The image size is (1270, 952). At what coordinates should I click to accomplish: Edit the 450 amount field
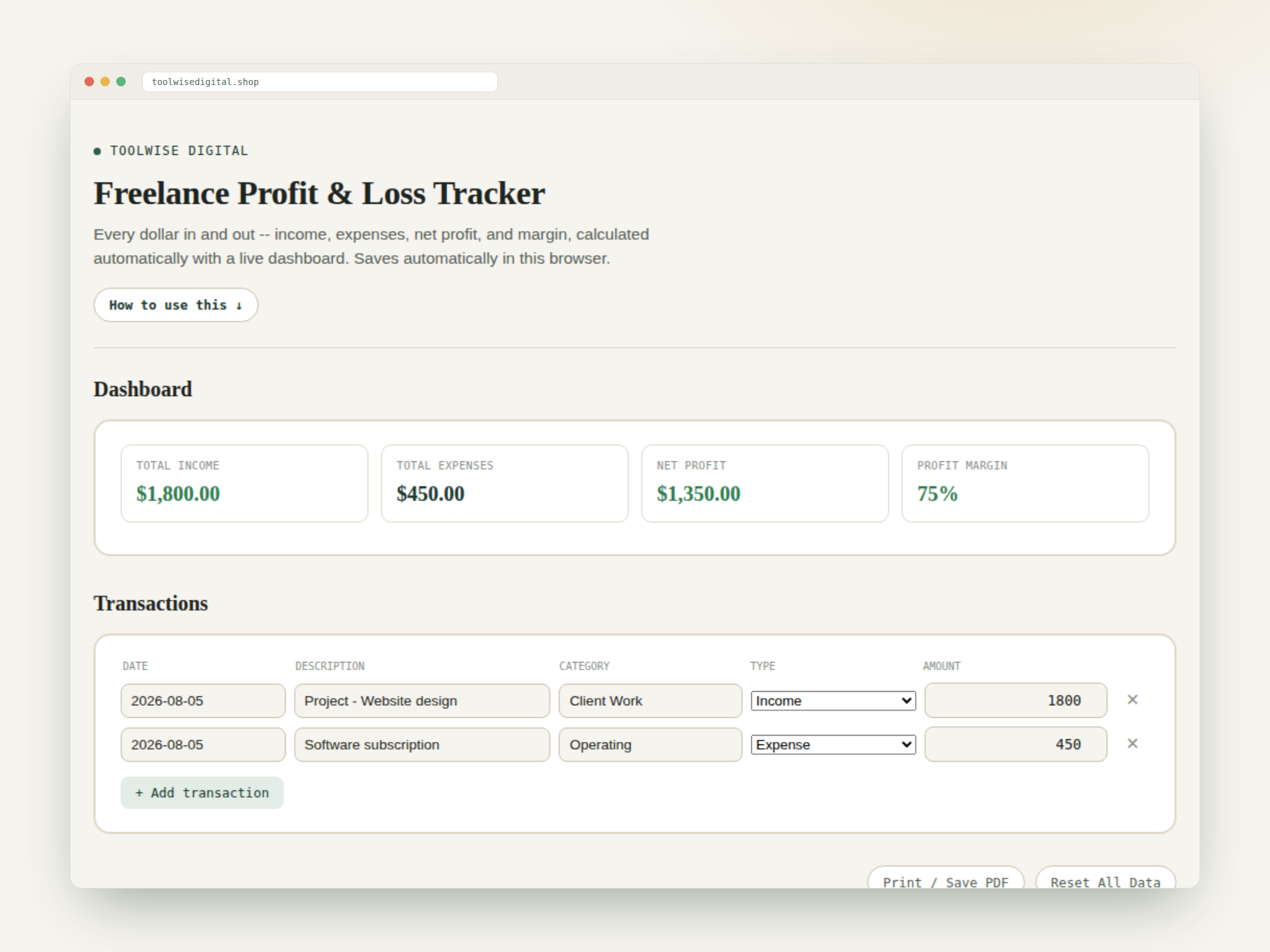click(1016, 744)
